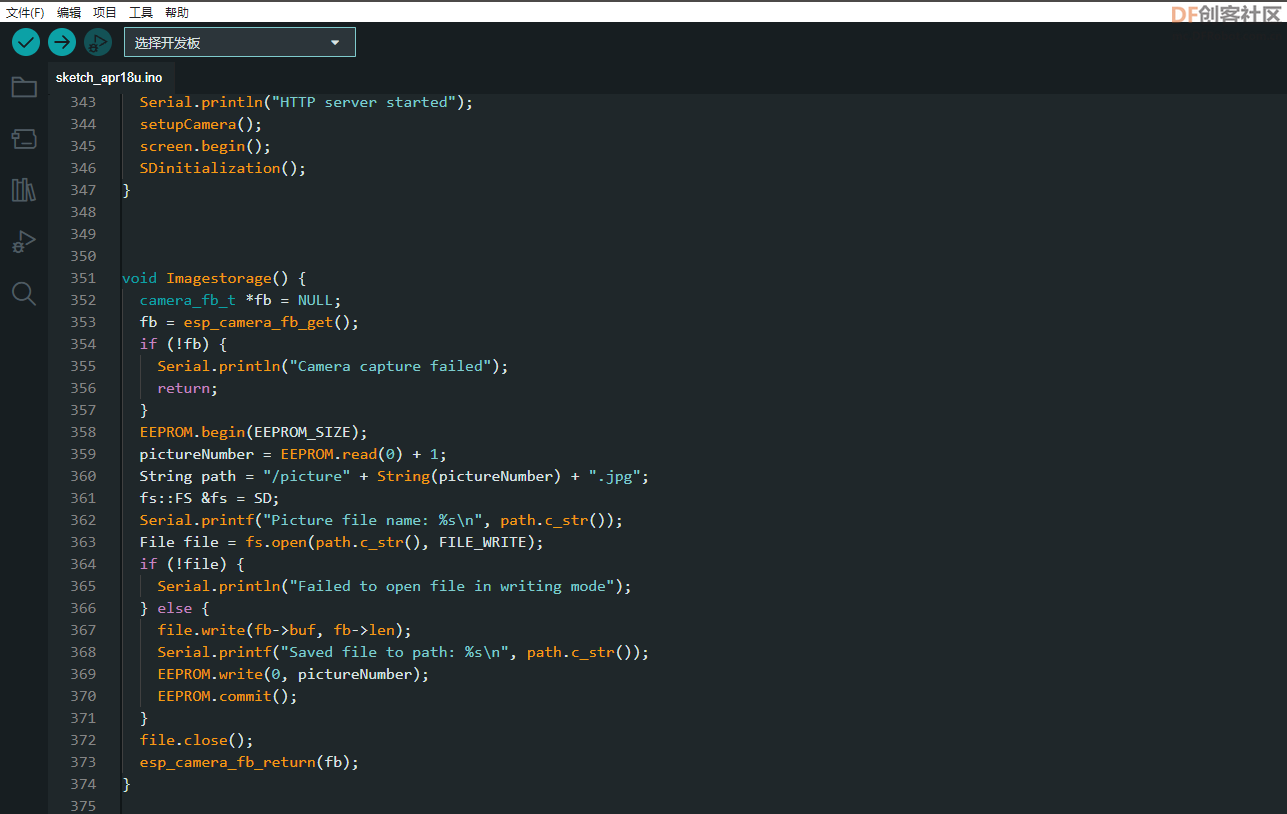The height and width of the screenshot is (814, 1287).
Task: Open the 项目 menu
Action: (x=105, y=12)
